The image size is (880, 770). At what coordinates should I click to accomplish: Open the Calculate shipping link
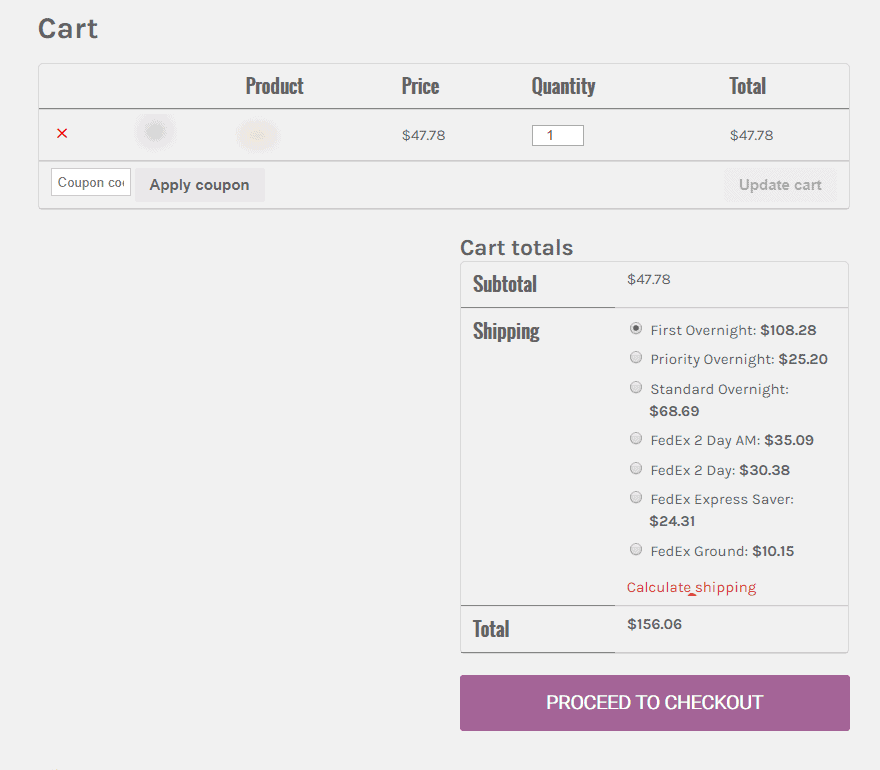click(x=691, y=588)
